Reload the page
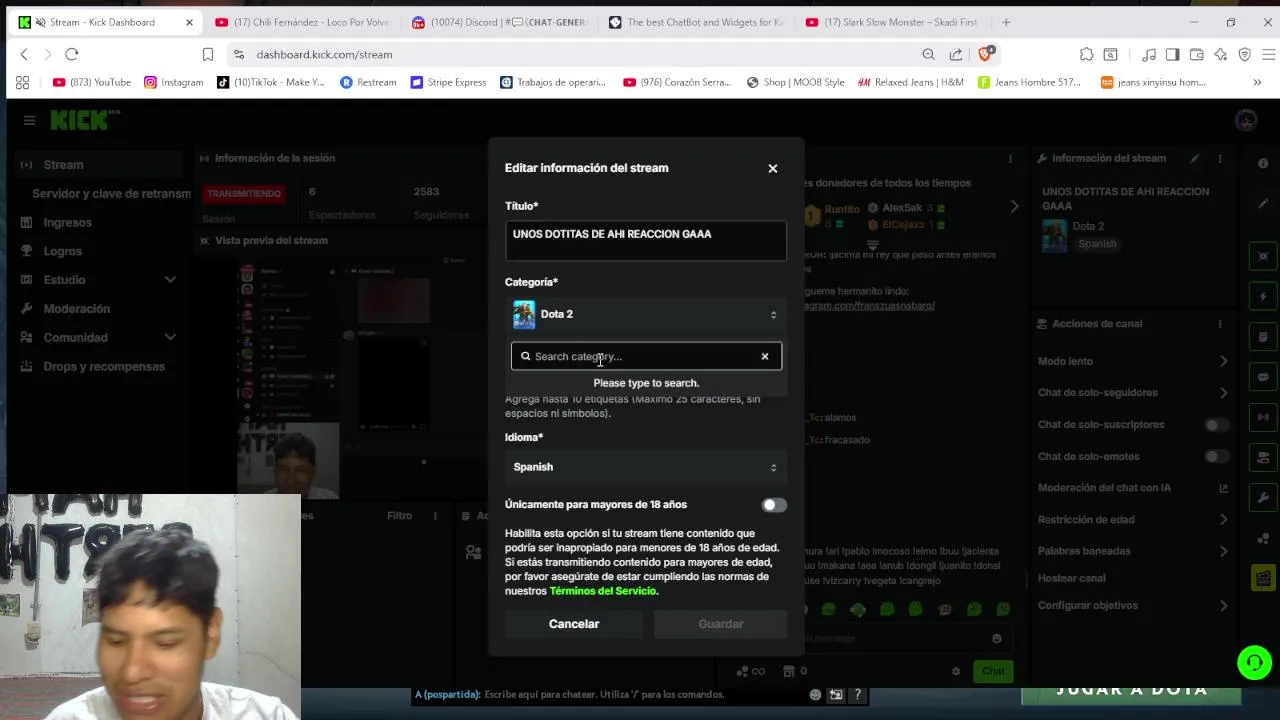1280x720 pixels. (72, 54)
